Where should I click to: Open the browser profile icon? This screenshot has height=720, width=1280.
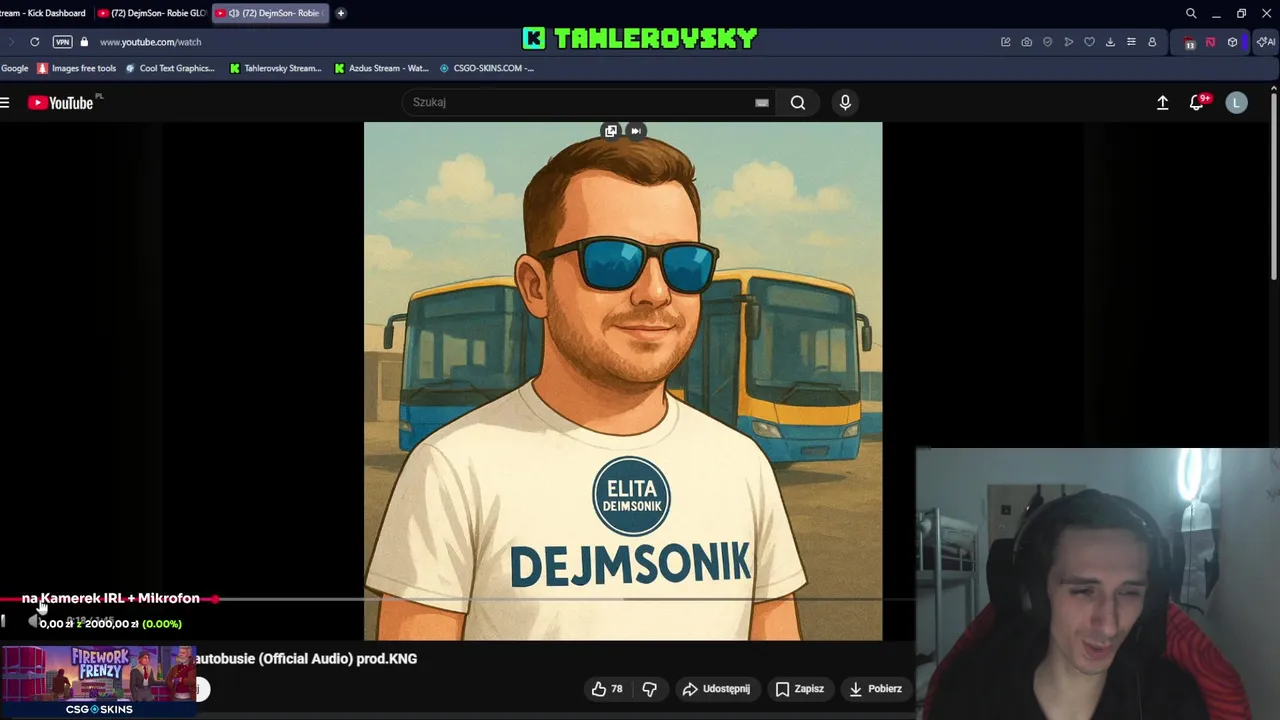(1152, 42)
